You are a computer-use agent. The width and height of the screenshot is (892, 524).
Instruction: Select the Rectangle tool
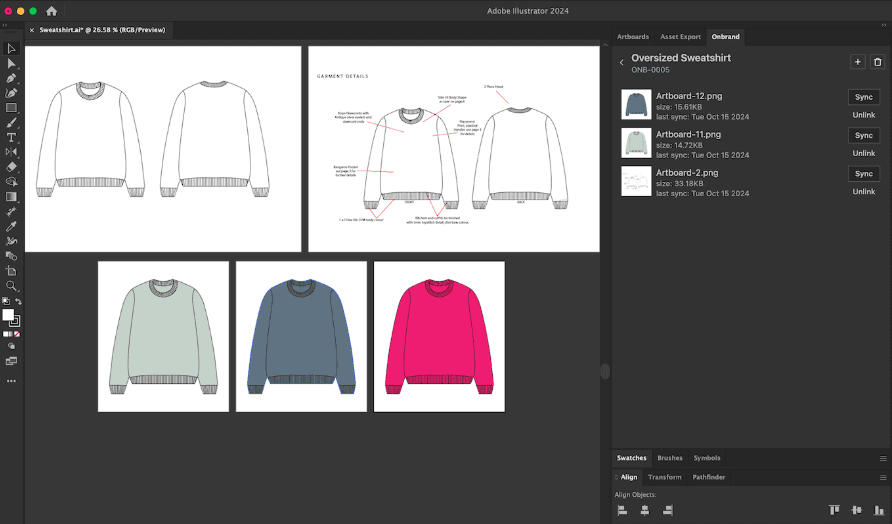point(11,108)
